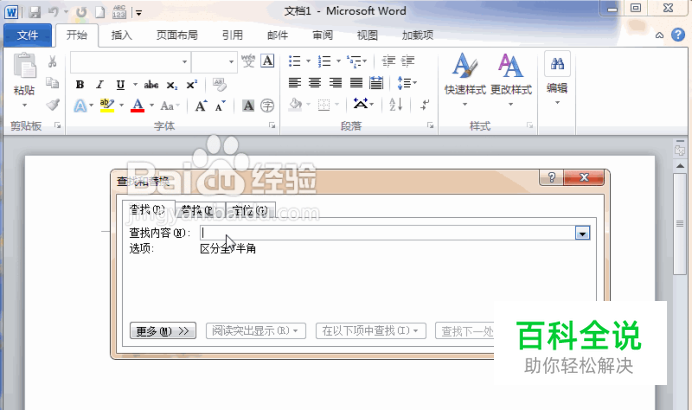Open the font dialog launcher
Viewport: 692px width, 410px height.
[272, 126]
